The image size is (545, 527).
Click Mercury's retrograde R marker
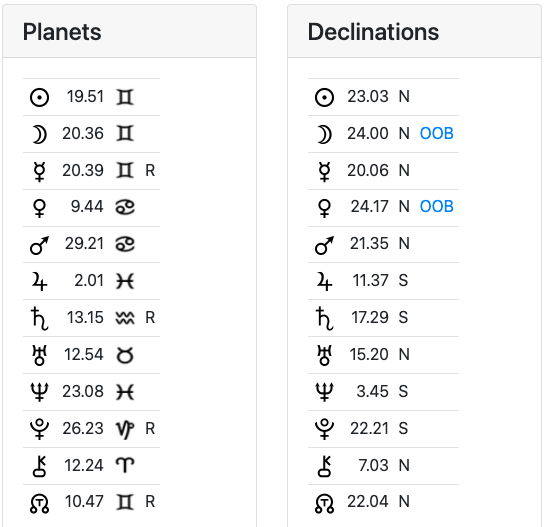point(150,170)
